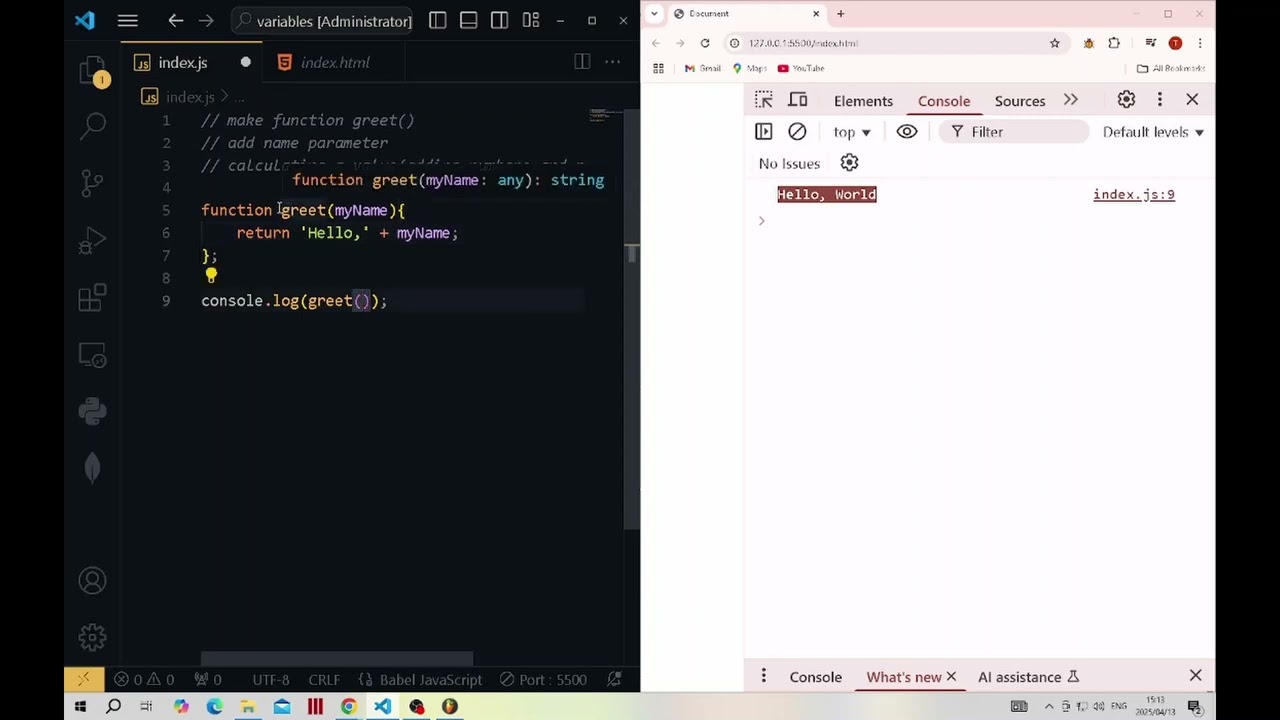Bookmark this page with the star
The width and height of the screenshot is (1280, 720).
[1054, 43]
